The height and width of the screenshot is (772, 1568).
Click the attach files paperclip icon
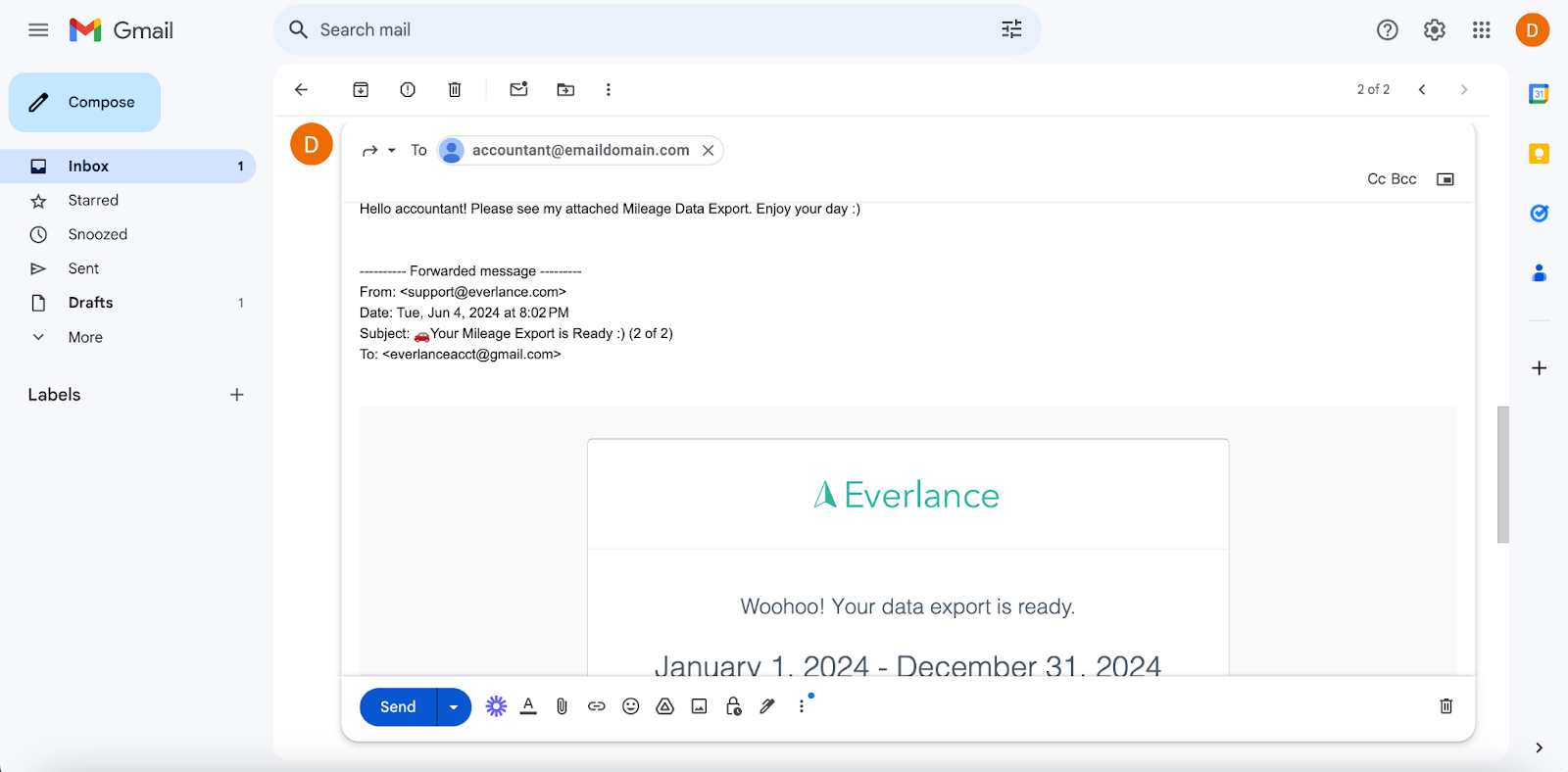[x=562, y=706]
